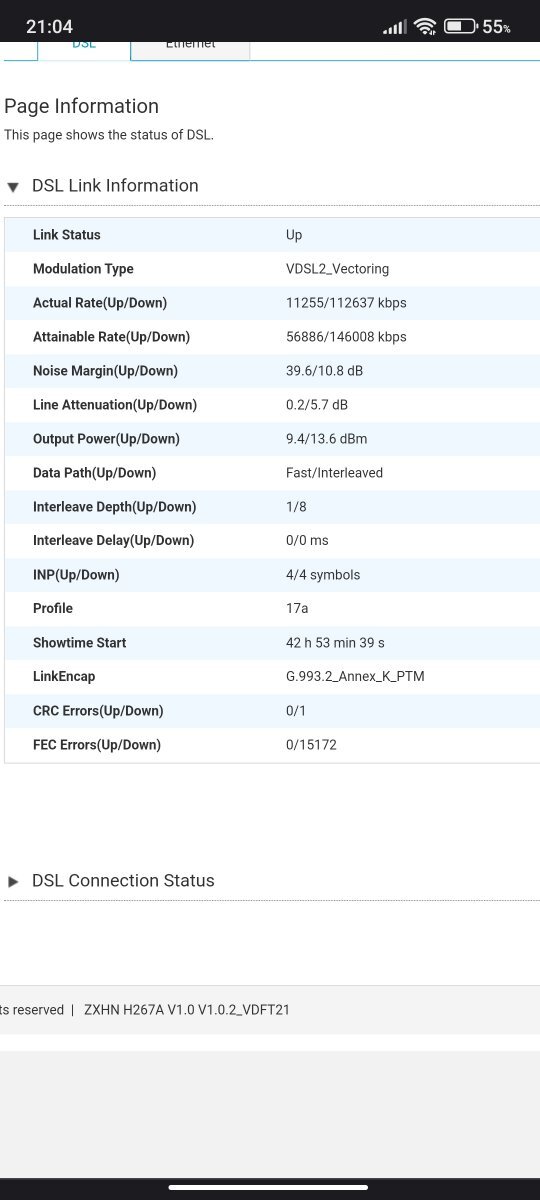The height and width of the screenshot is (1200, 540).
Task: Tap the clock showing 21:04
Action: click(49, 27)
